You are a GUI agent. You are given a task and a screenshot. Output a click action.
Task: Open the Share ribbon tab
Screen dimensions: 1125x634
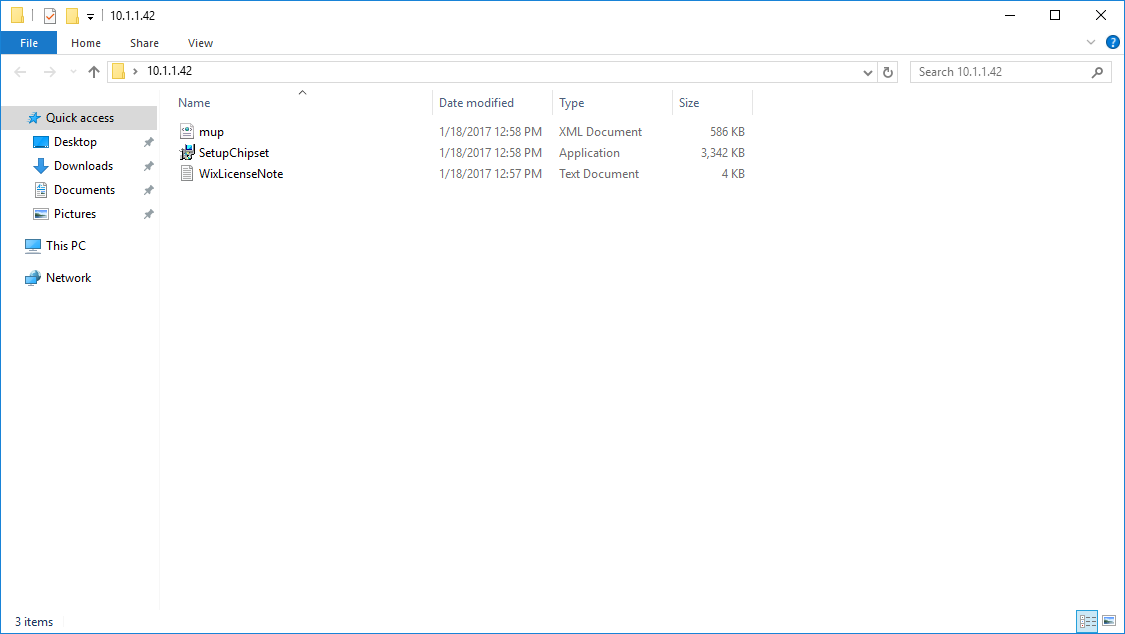[x=144, y=43]
